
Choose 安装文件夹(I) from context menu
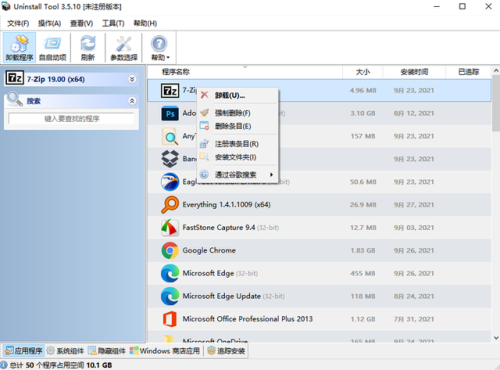pyautogui.click(x=238, y=157)
